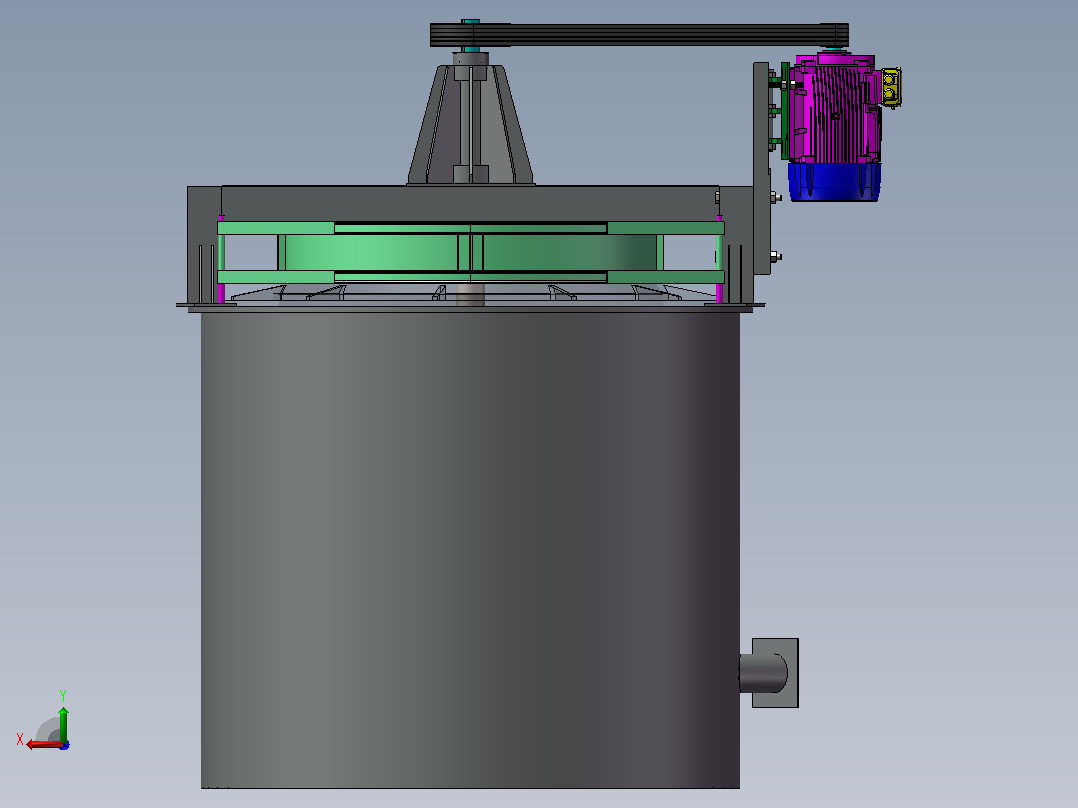Click the blue Z axis dot of the triad
Viewport: 1078px width, 808px height.
65,745
